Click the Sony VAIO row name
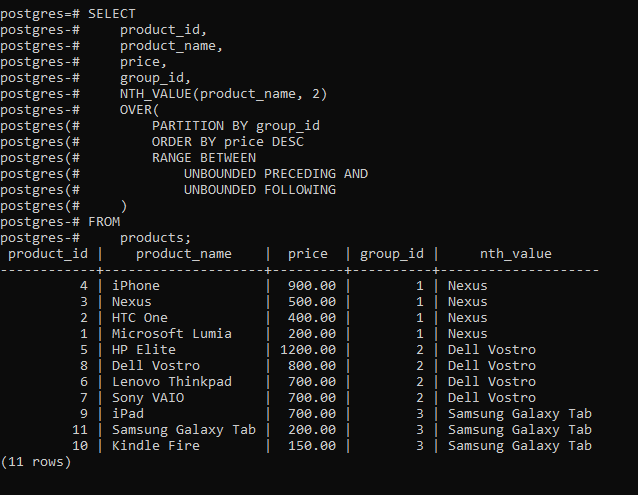 tap(148, 398)
